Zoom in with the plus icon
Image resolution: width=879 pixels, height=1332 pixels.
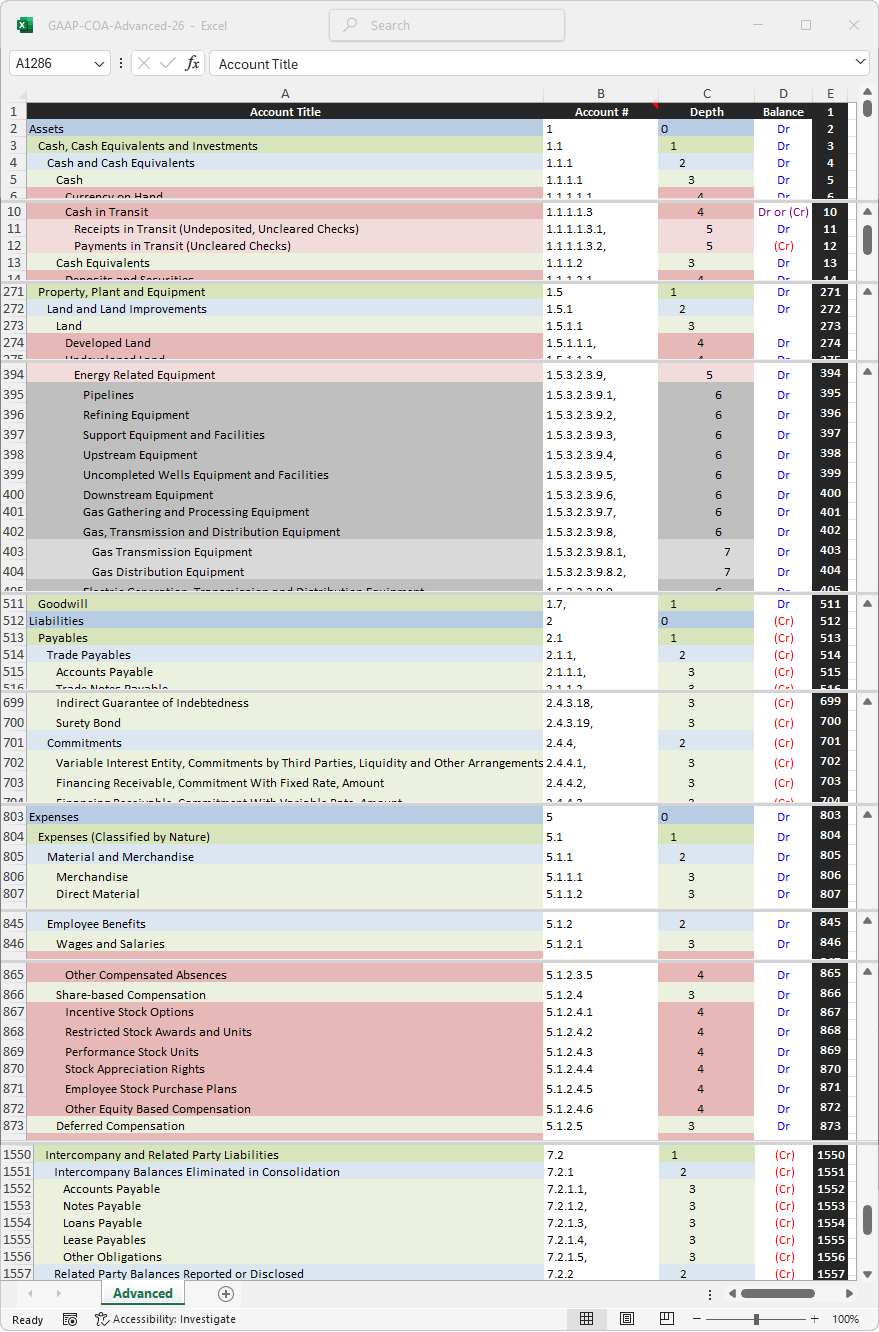click(815, 1319)
